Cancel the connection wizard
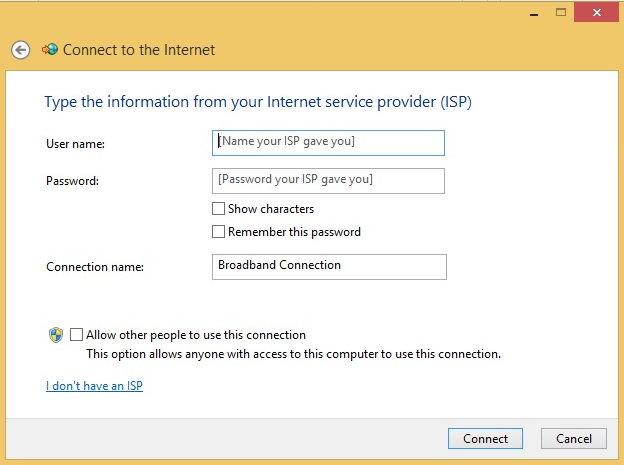Viewport: 624px width, 465px height. (x=573, y=438)
